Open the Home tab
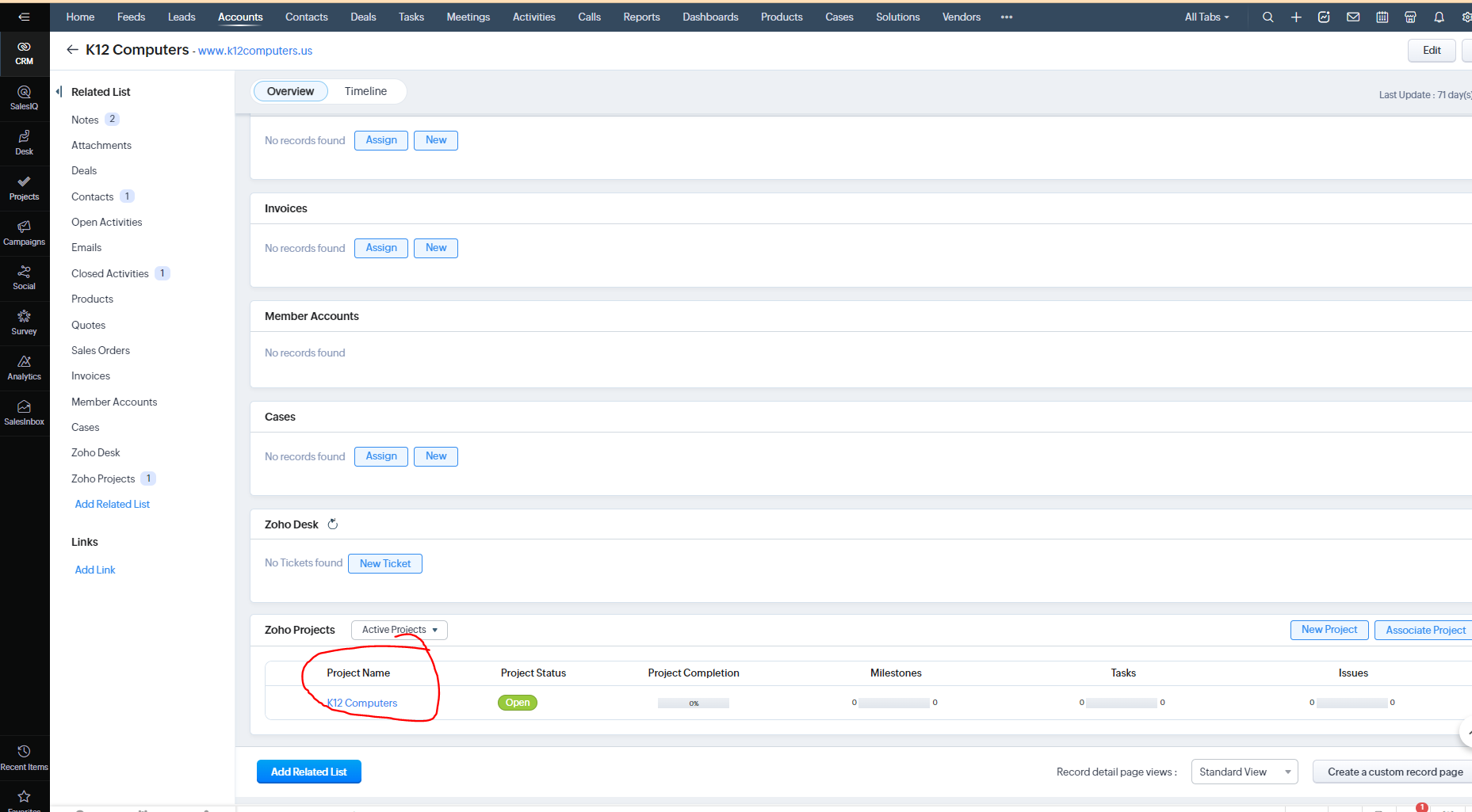Image resolution: width=1472 pixels, height=812 pixels. (x=80, y=17)
